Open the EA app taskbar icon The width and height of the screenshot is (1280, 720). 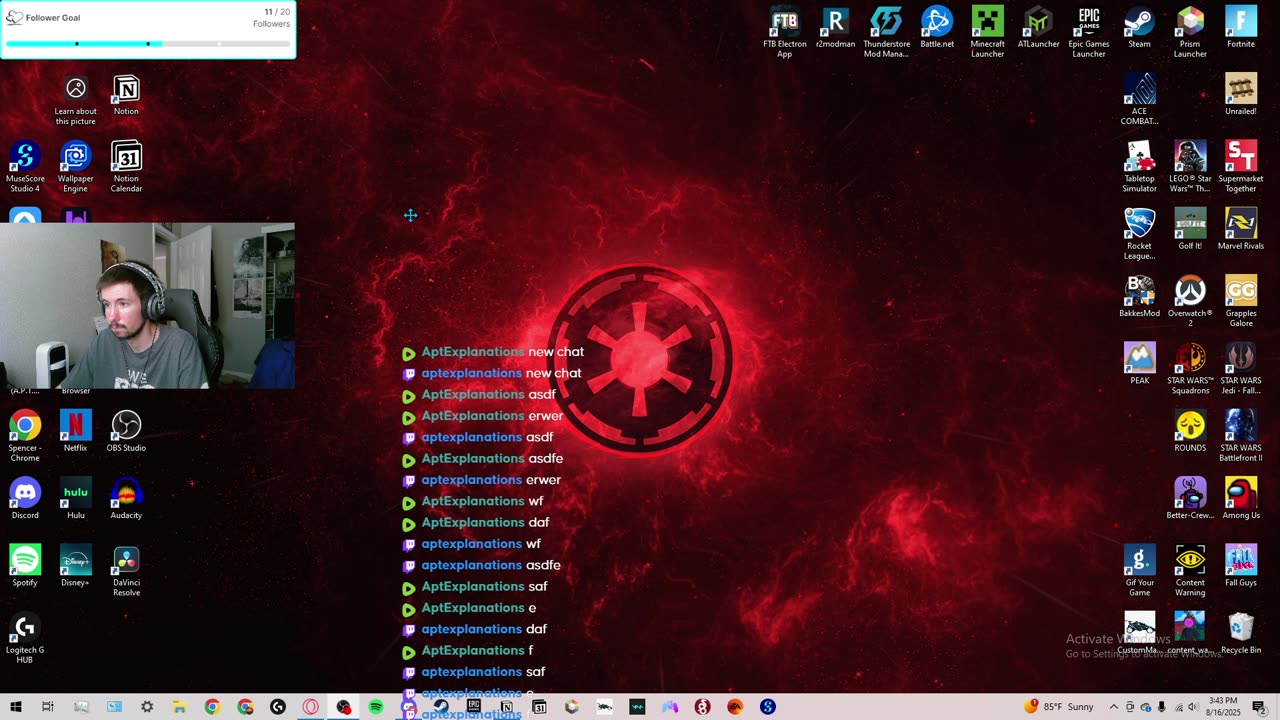[735, 707]
